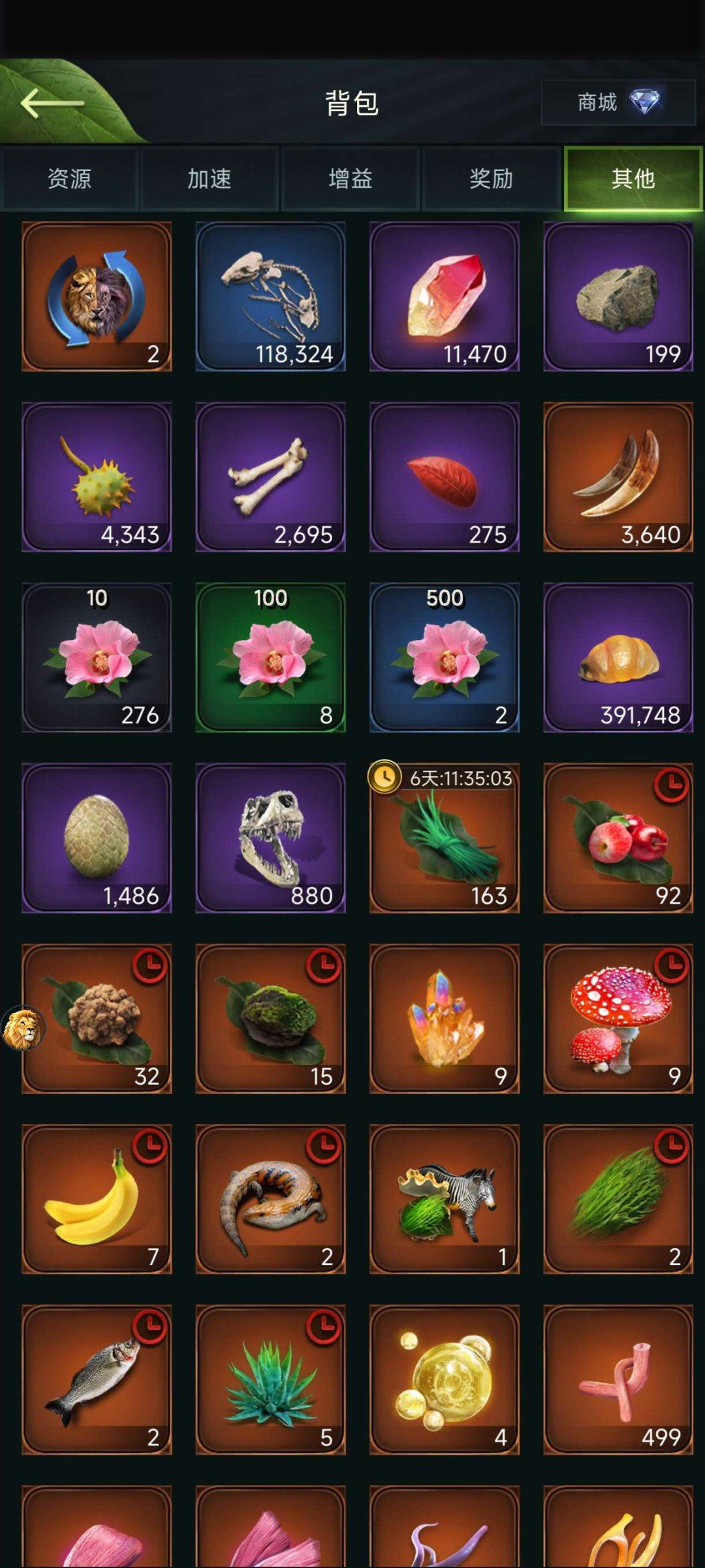Open the 增益 tab
This screenshot has width=705, height=1568.
pyautogui.click(x=351, y=178)
